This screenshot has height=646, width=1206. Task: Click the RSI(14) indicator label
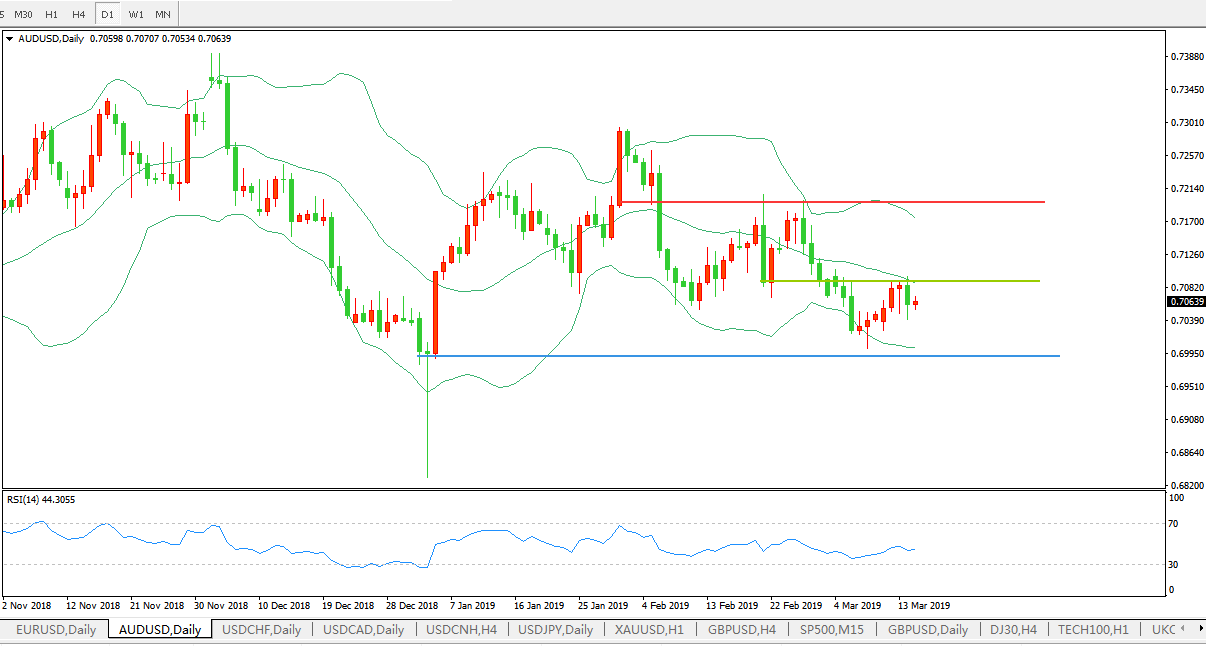[40, 499]
